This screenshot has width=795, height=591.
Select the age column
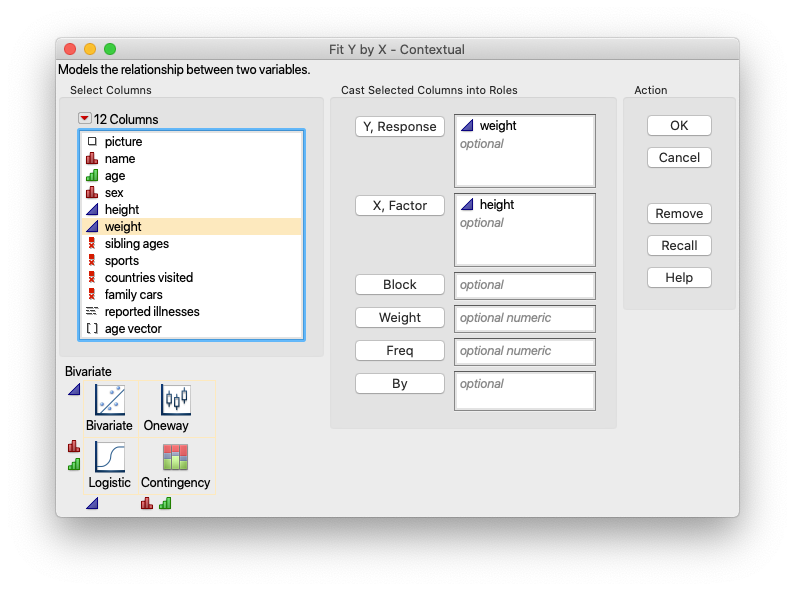(x=192, y=175)
